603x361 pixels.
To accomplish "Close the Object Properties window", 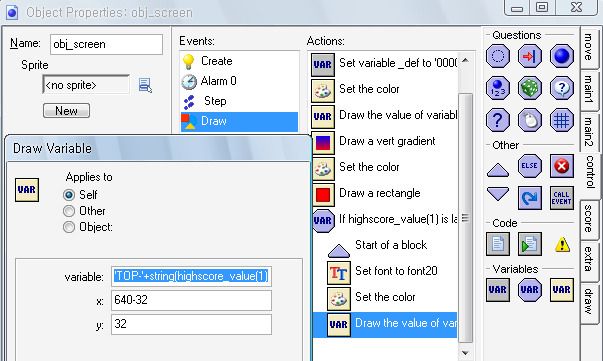I will (x=576, y=7).
